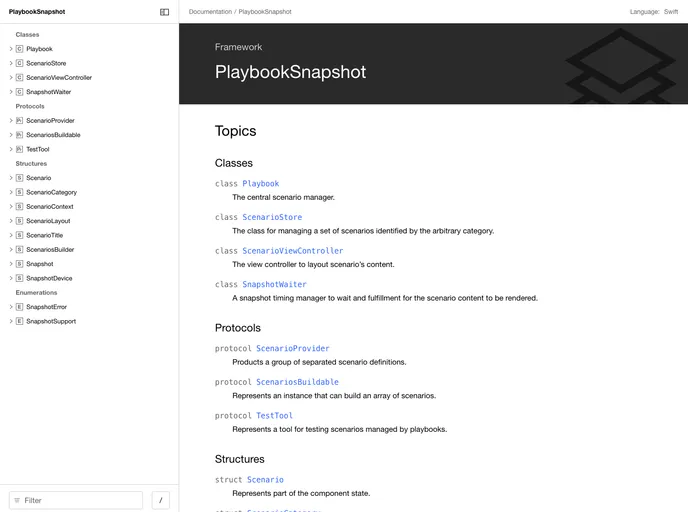688x512 pixels.
Task: Click the protocol icon beside ScenarioProvider
Action: tap(19, 121)
